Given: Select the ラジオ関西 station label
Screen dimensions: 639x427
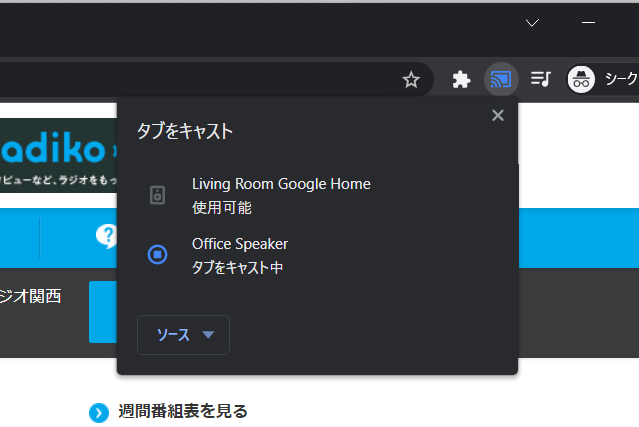Looking at the screenshot, I should tap(31, 296).
